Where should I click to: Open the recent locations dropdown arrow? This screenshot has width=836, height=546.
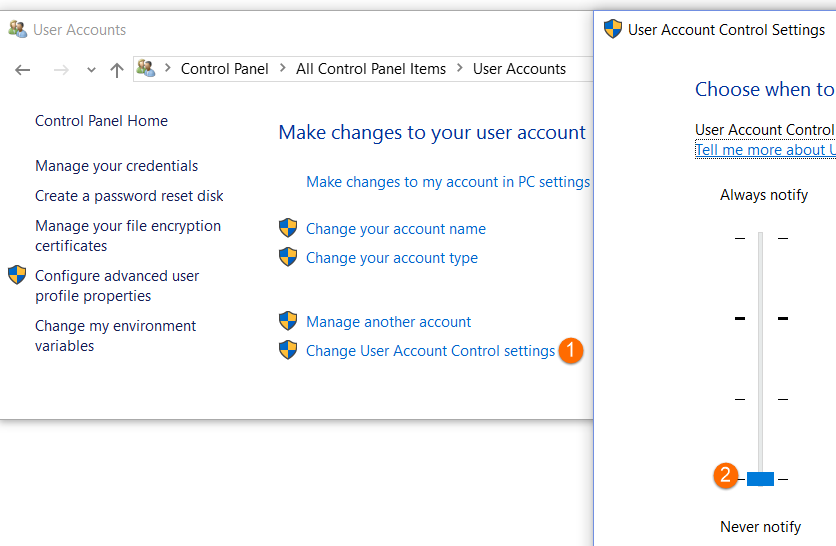pyautogui.click(x=91, y=70)
